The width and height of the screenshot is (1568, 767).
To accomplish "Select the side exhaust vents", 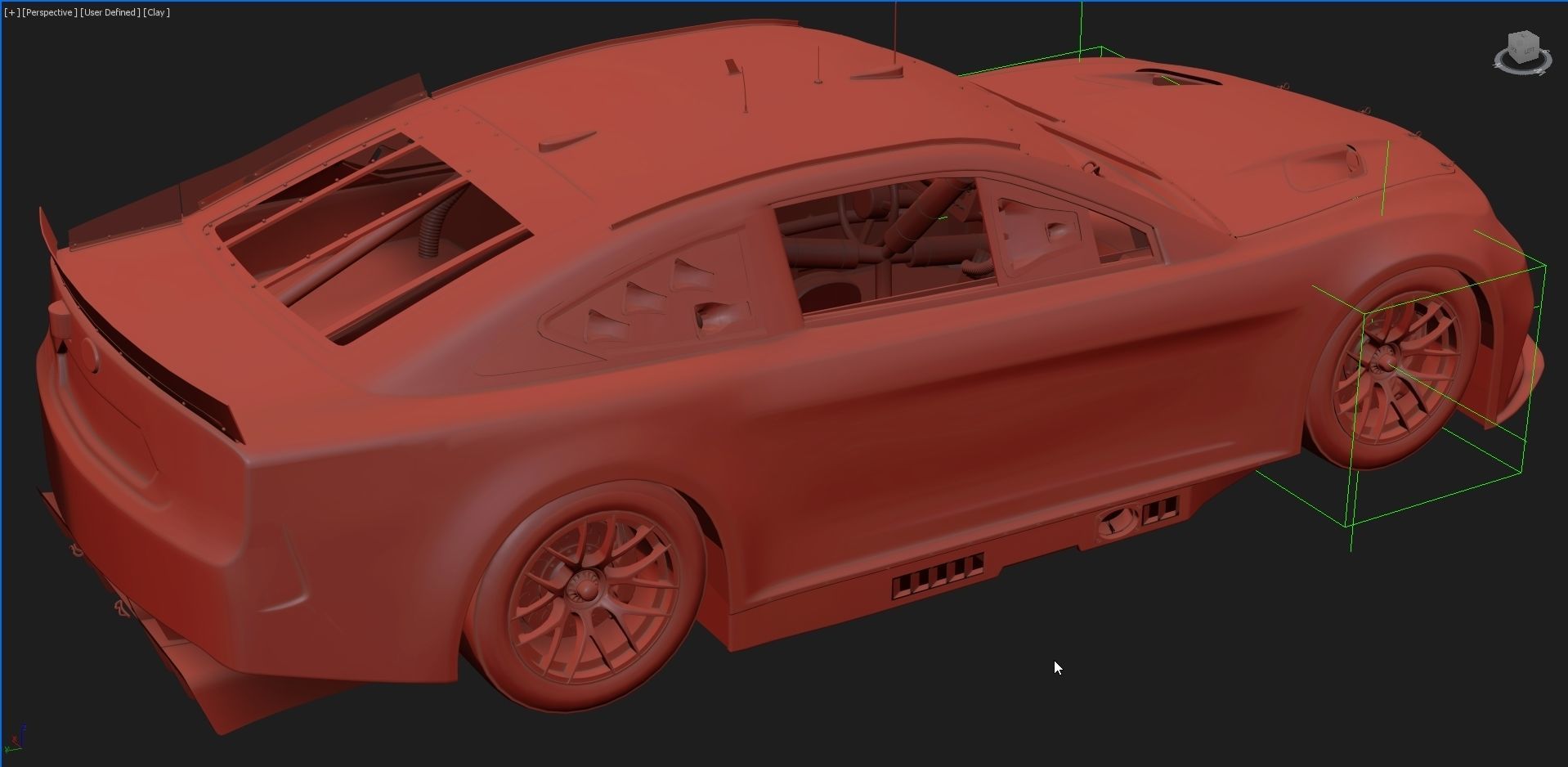I will [x=937, y=576].
